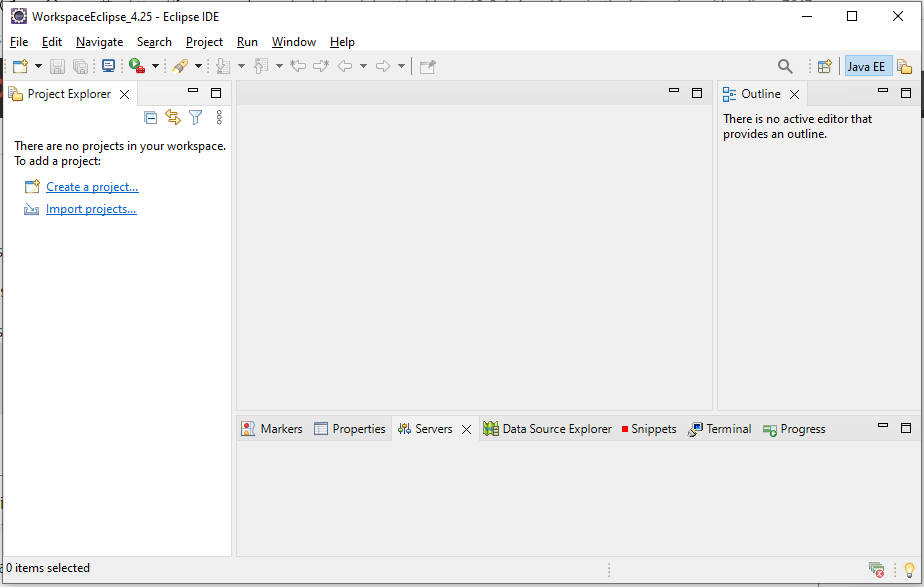Minimize the Project Explorer view
Image resolution: width=924 pixels, height=587 pixels.
pos(193,91)
